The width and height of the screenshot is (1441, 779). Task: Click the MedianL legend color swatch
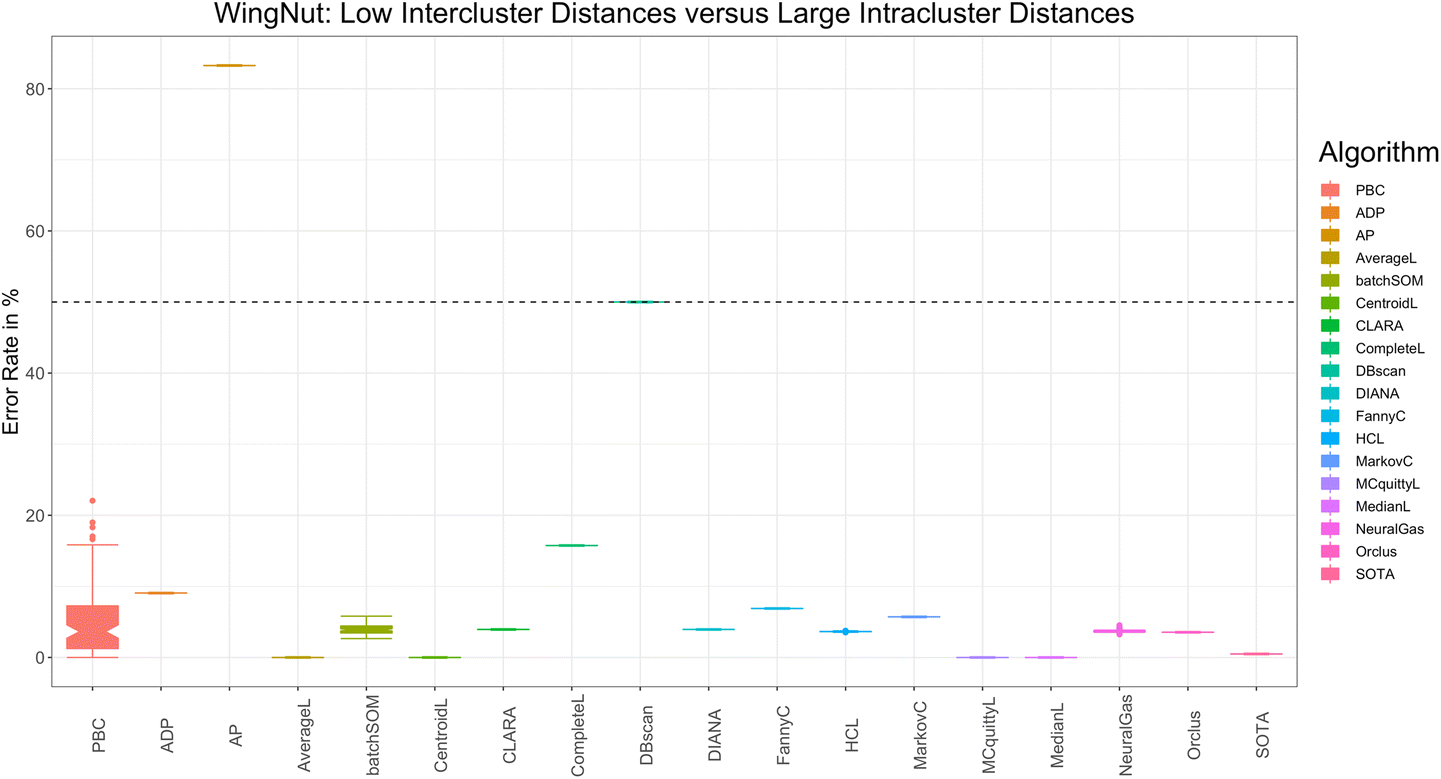click(x=1331, y=507)
